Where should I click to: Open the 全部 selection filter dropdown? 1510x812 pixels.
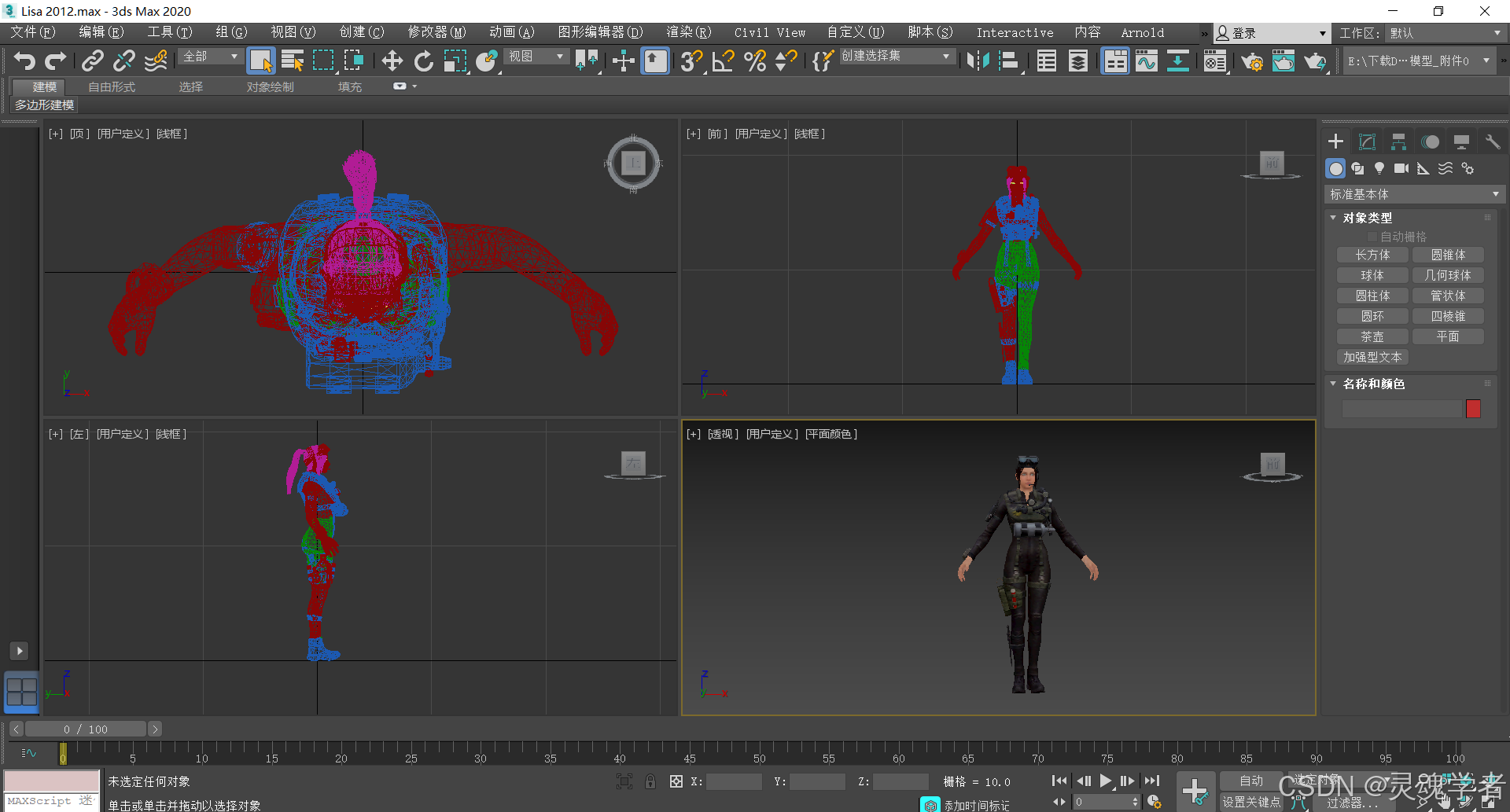click(x=210, y=57)
